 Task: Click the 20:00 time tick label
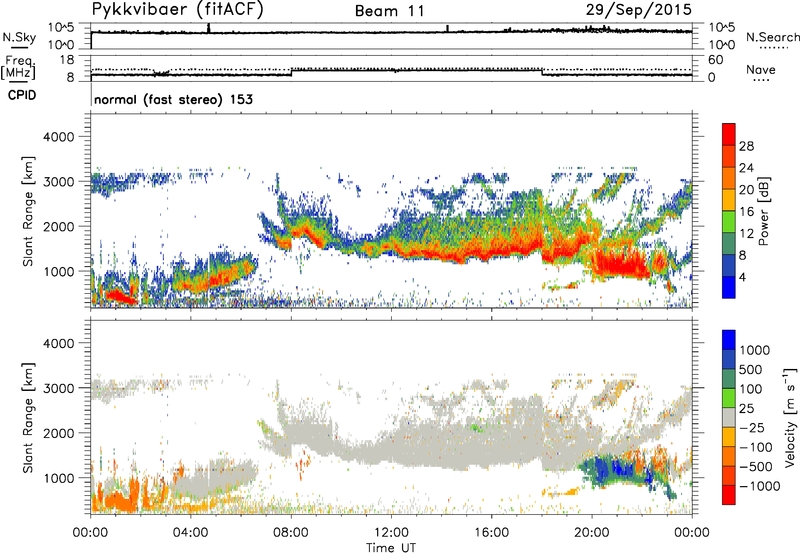(x=591, y=533)
